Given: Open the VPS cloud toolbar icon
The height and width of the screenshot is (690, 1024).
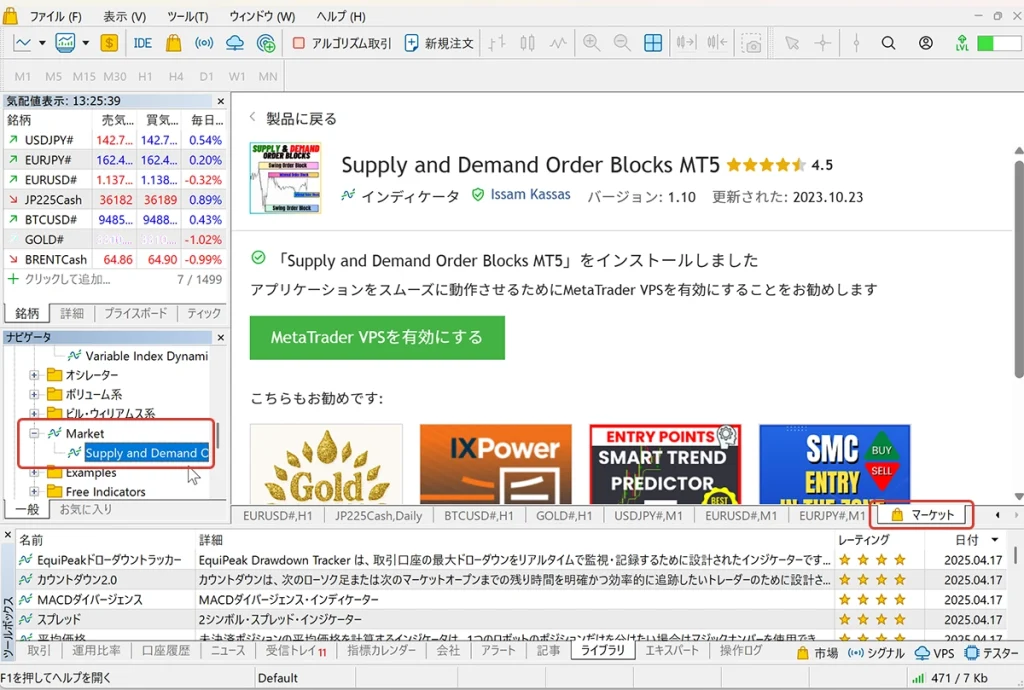Looking at the screenshot, I should pos(234,43).
